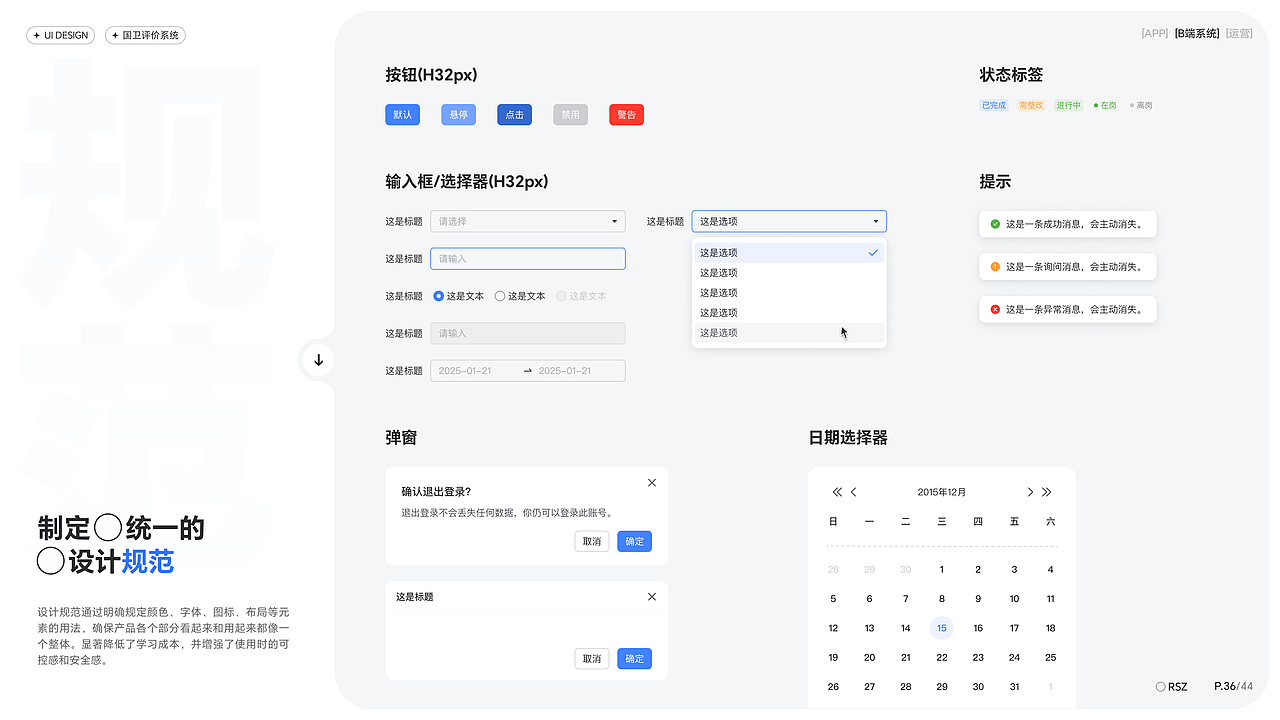Click caret arrow of open 这是选项 select
This screenshot has width=1280, height=720.
876,221
